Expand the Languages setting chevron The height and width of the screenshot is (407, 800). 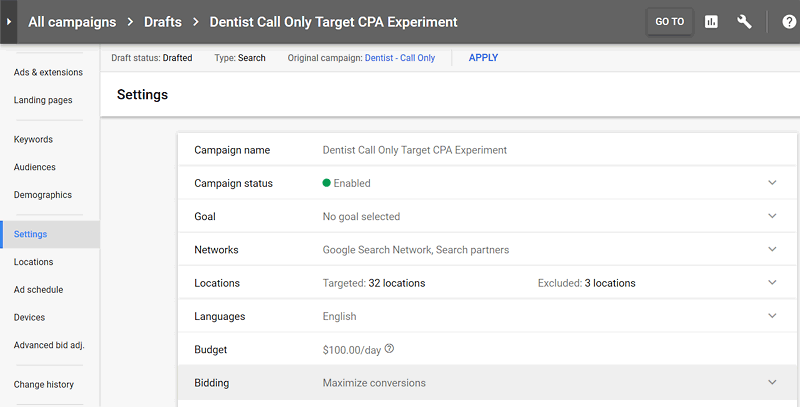(x=772, y=316)
